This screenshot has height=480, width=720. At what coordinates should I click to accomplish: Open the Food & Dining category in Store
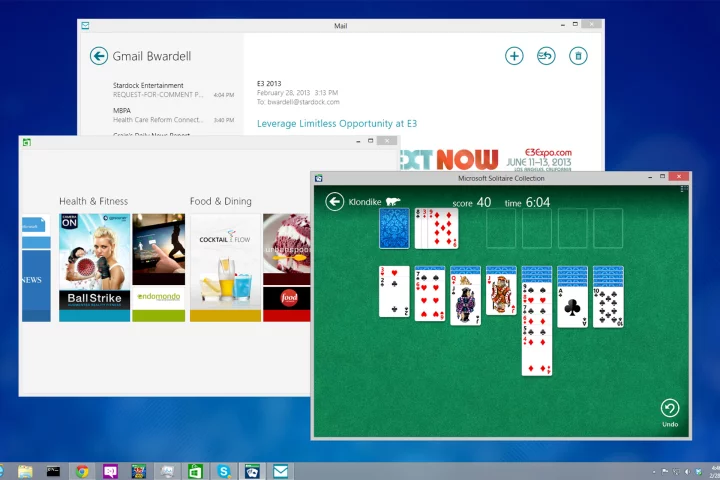pyautogui.click(x=220, y=201)
